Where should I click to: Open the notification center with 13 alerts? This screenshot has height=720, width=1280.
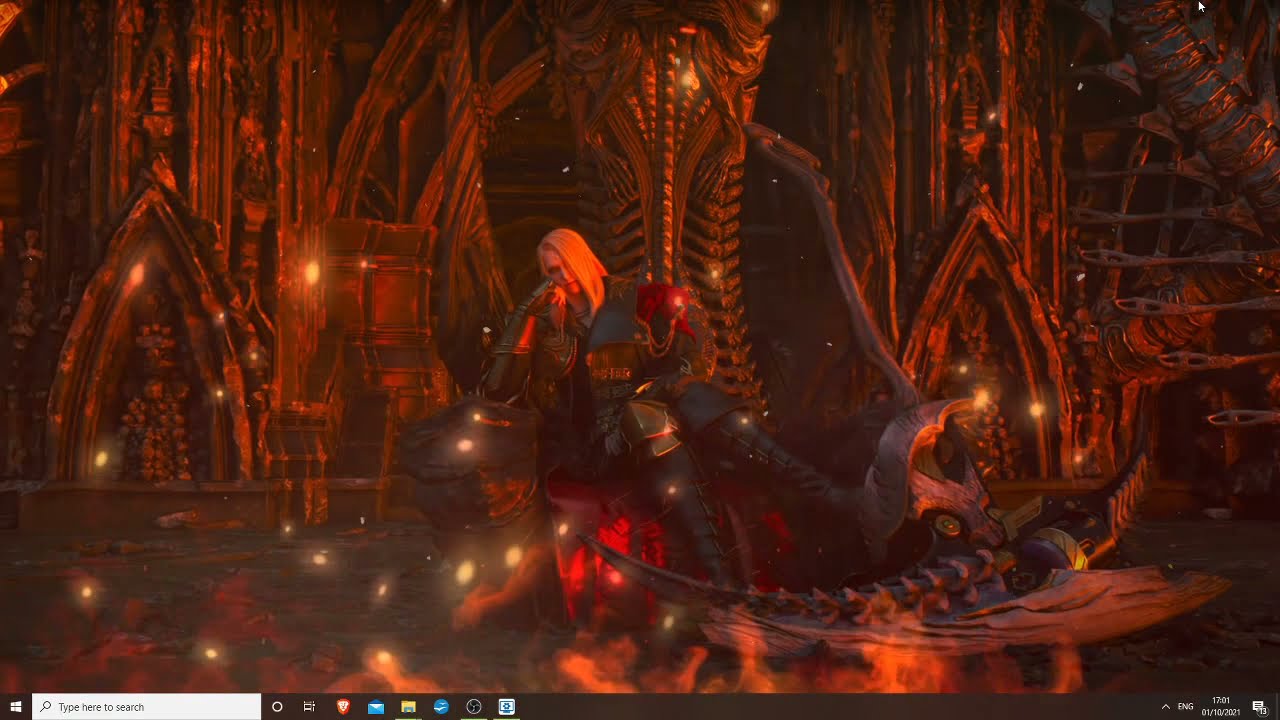pos(1261,707)
